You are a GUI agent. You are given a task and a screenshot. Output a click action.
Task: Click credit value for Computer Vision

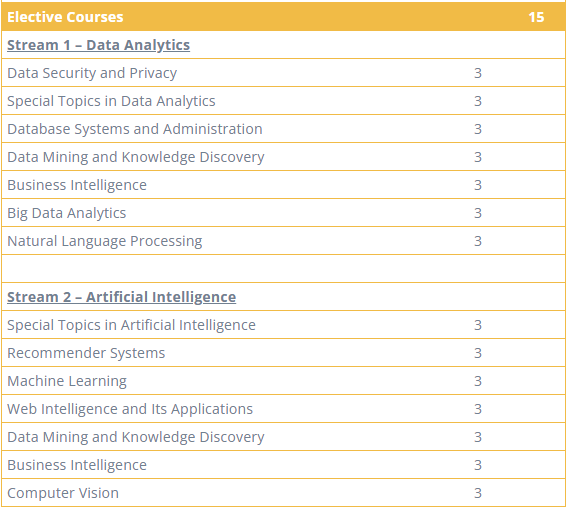coord(478,493)
